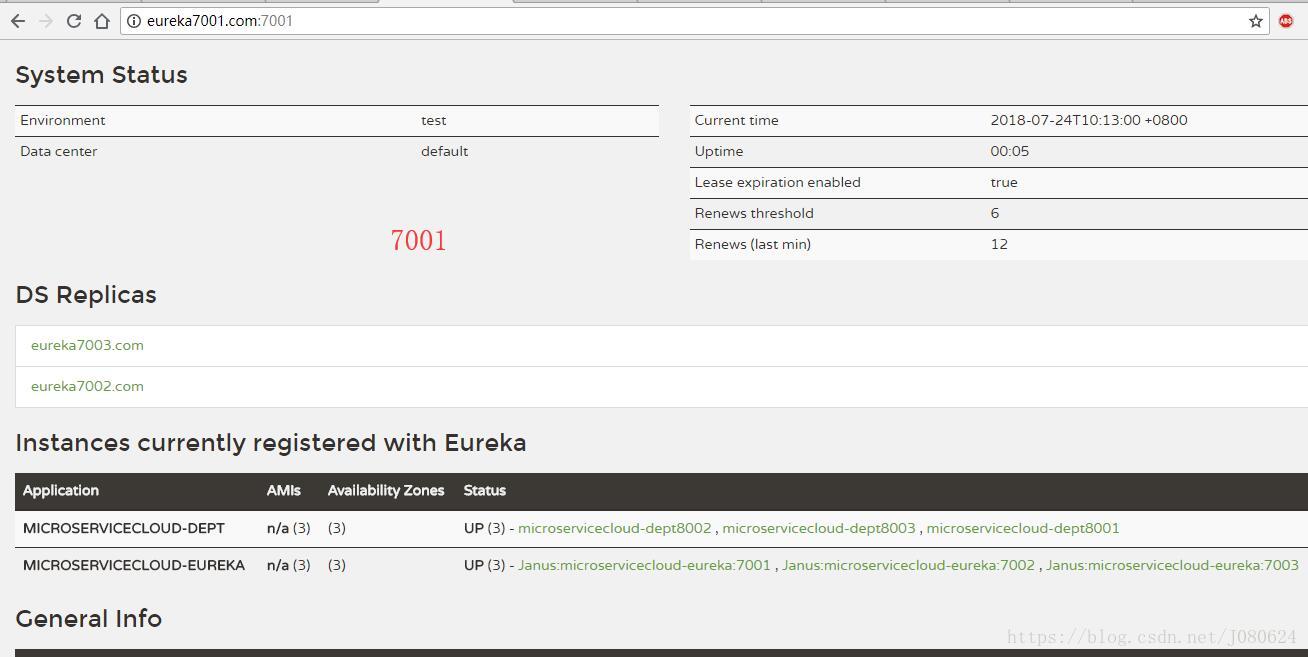1308x657 pixels.
Task: Click the Availability Zones column header
Action: (386, 491)
